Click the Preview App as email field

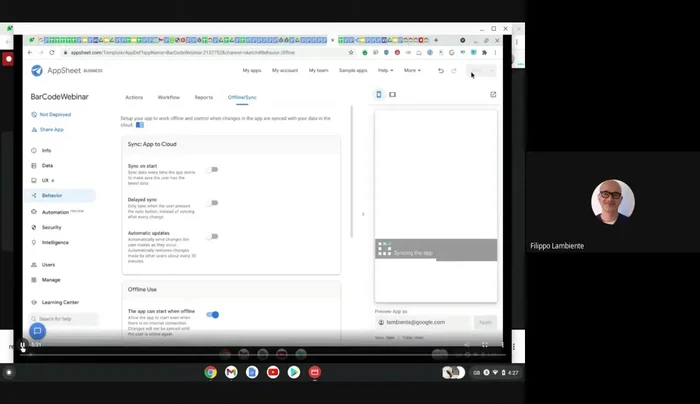pos(423,322)
